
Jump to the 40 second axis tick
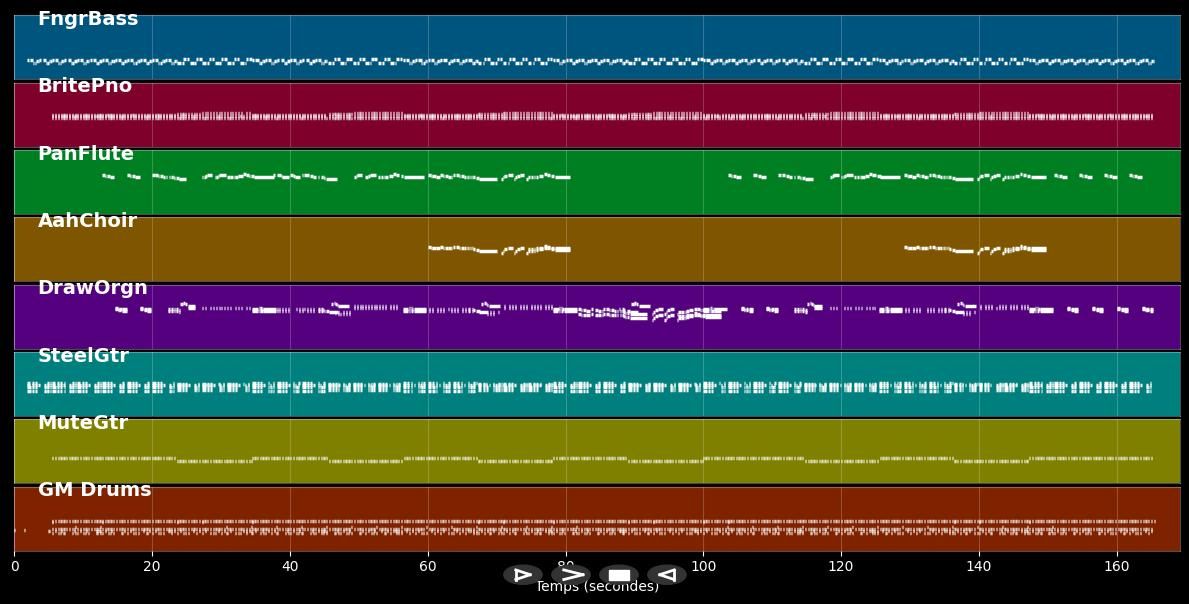point(290,566)
